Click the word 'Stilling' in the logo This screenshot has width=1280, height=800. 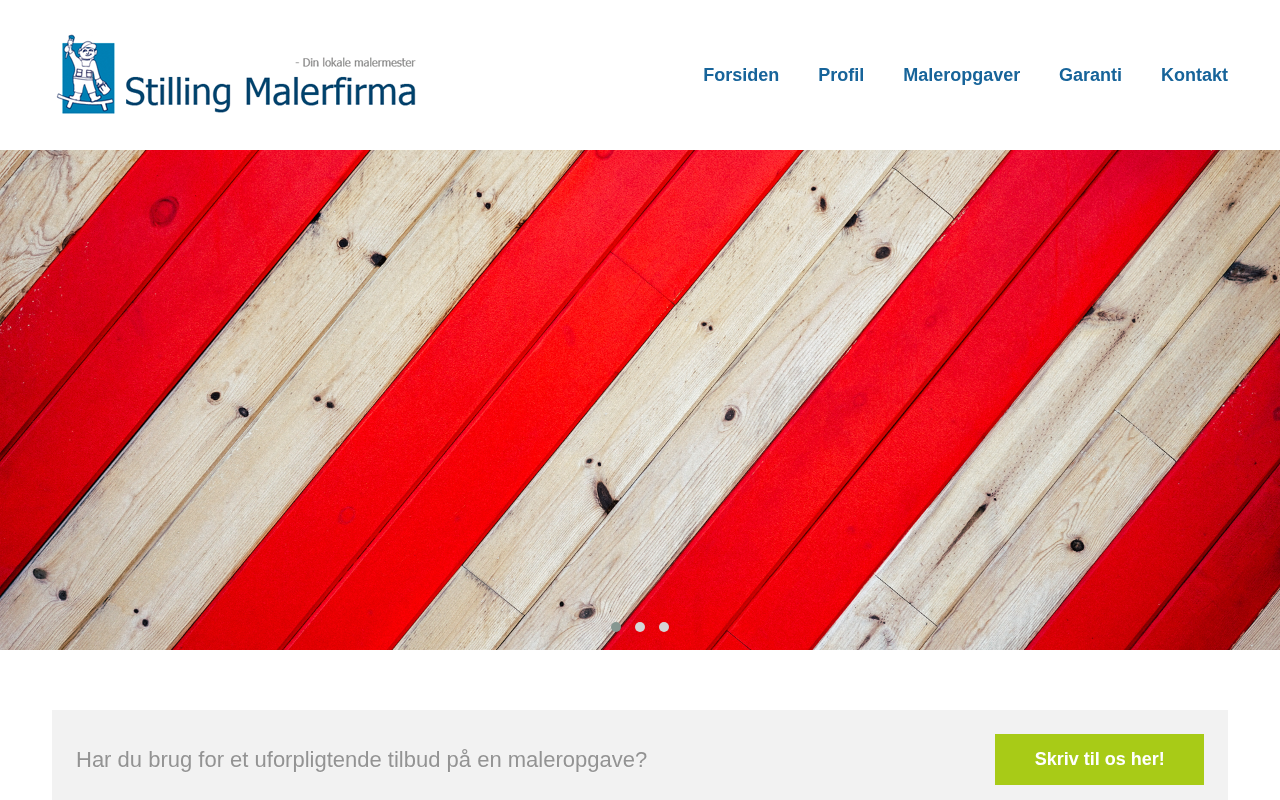[x=177, y=93]
